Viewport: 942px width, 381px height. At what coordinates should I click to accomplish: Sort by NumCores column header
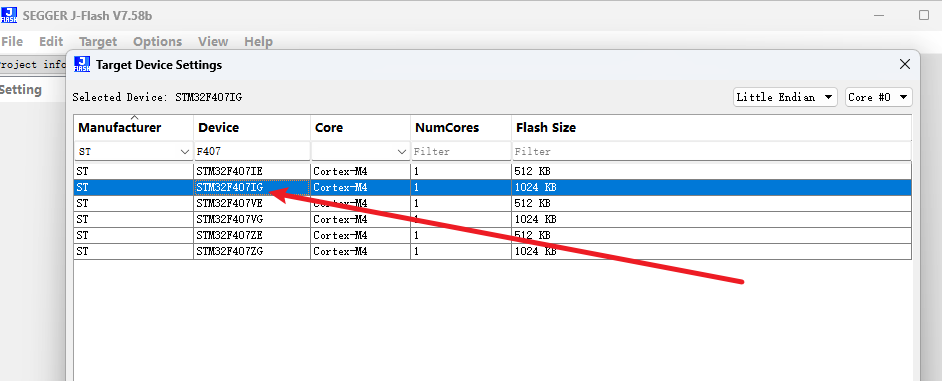pos(461,127)
